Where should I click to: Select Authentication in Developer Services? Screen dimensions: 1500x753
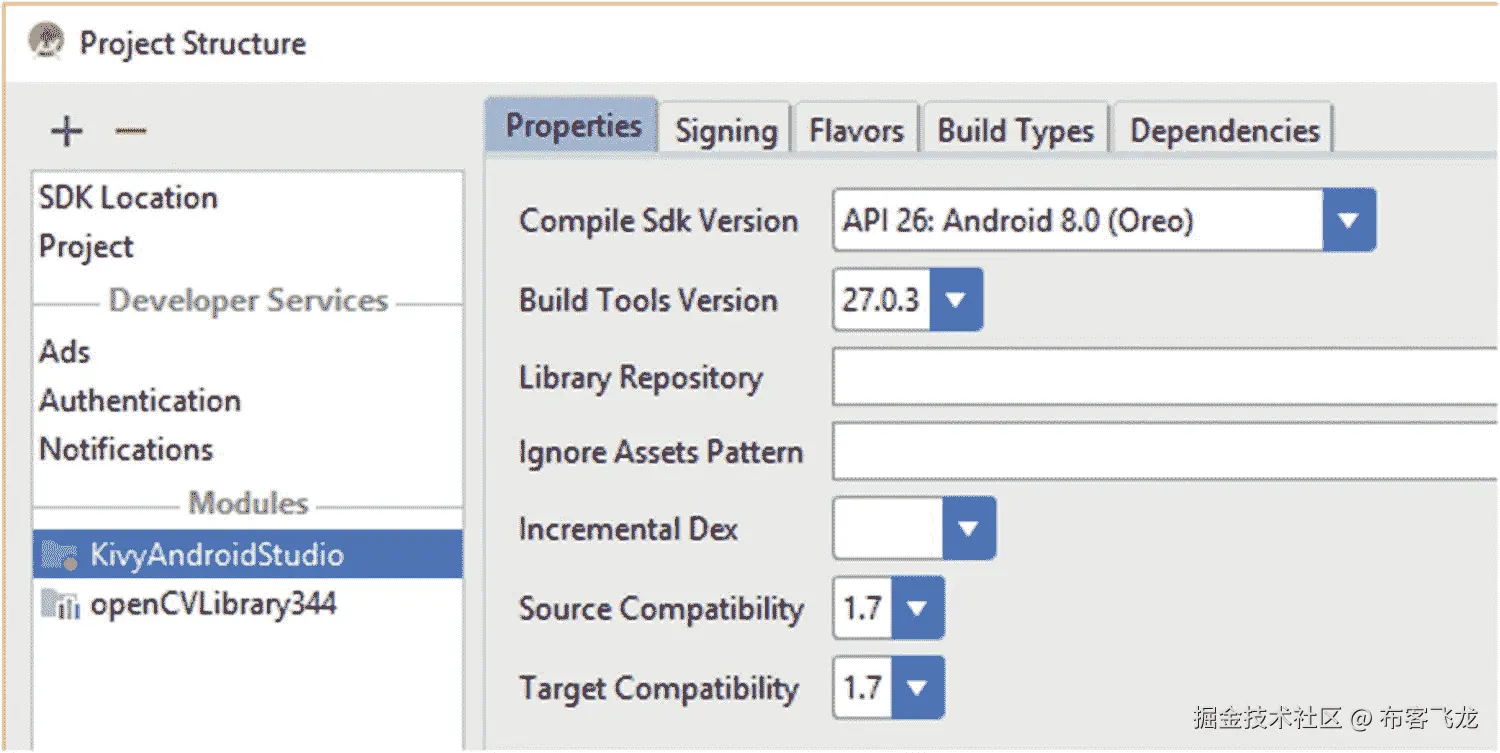pos(140,401)
